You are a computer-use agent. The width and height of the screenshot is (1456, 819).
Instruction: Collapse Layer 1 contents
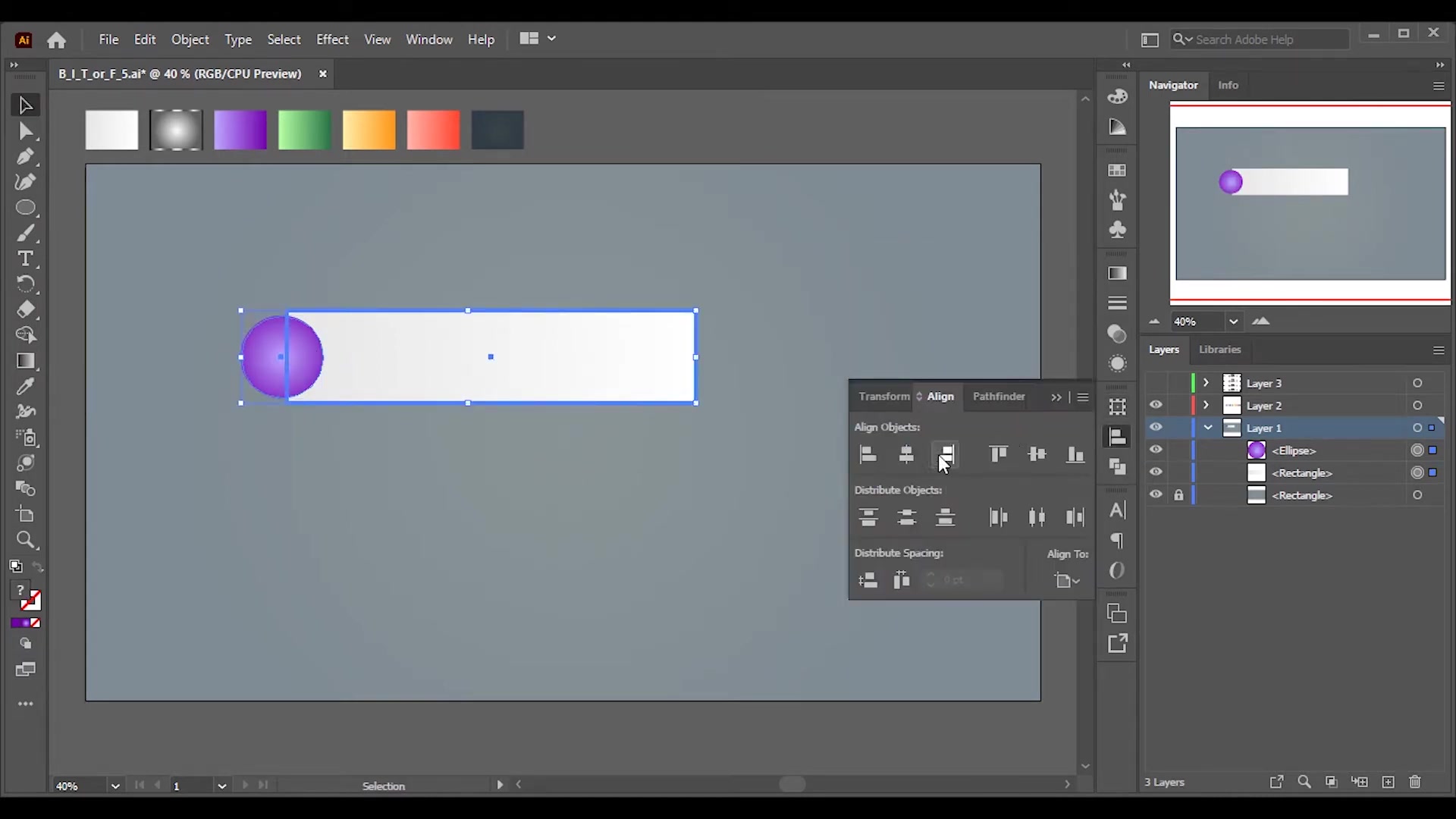[1208, 428]
